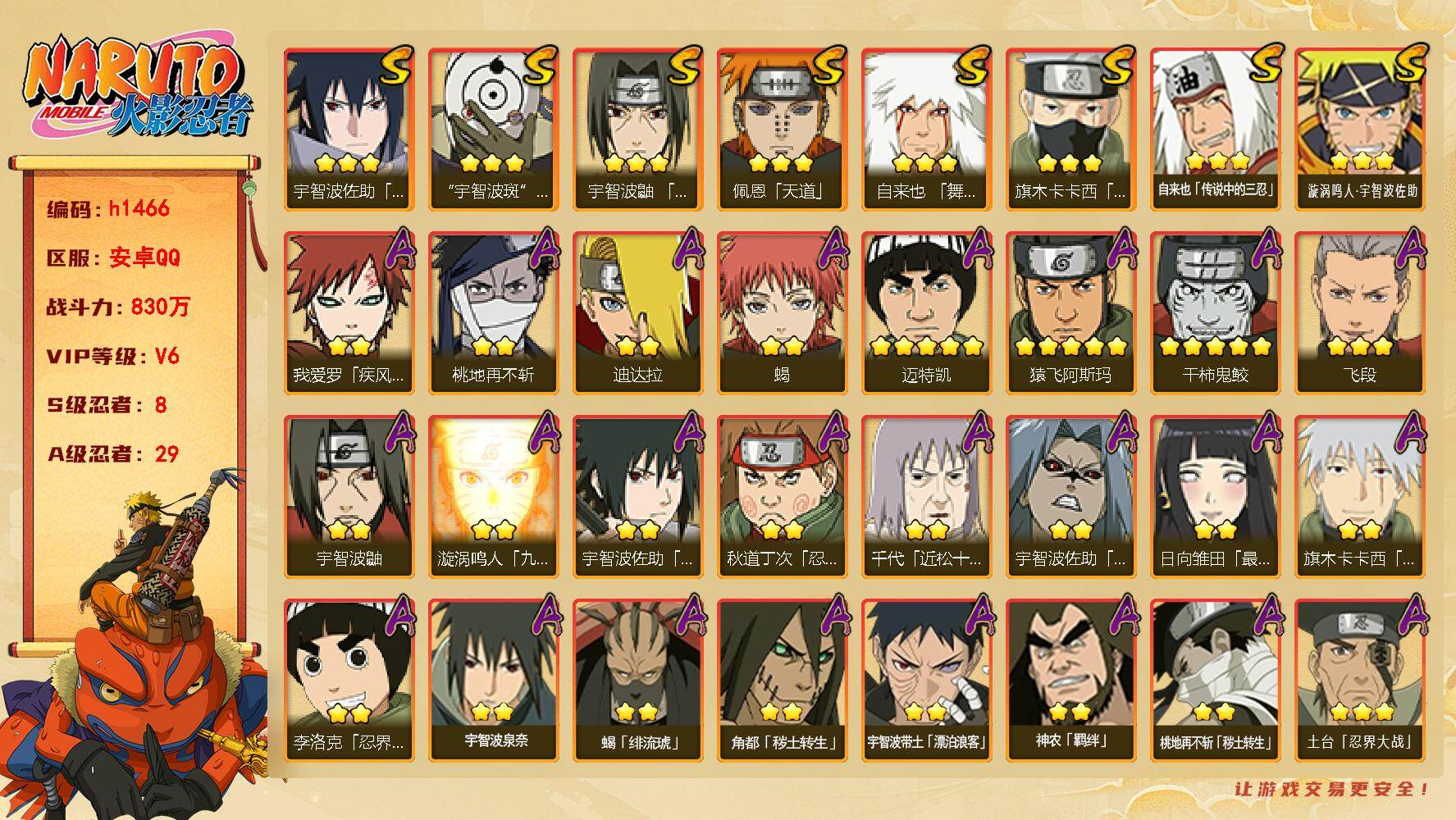Image resolution: width=1456 pixels, height=820 pixels.
Task: Click the 角都「秽土转生」 card
Action: click(782, 680)
